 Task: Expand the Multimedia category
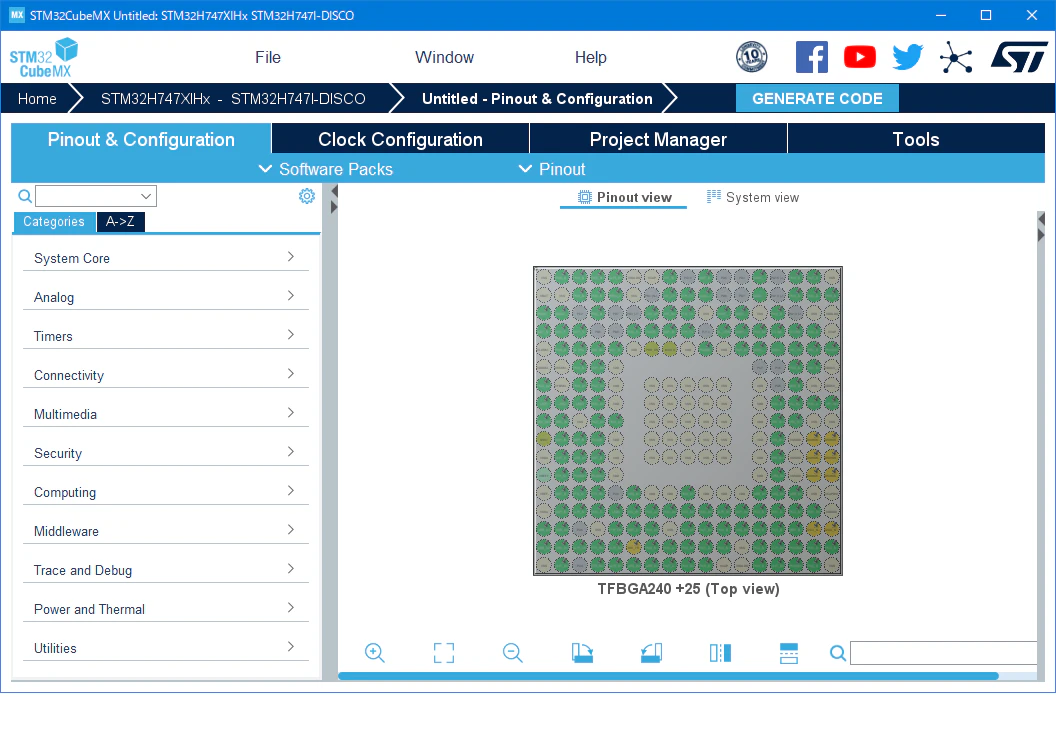pos(166,414)
